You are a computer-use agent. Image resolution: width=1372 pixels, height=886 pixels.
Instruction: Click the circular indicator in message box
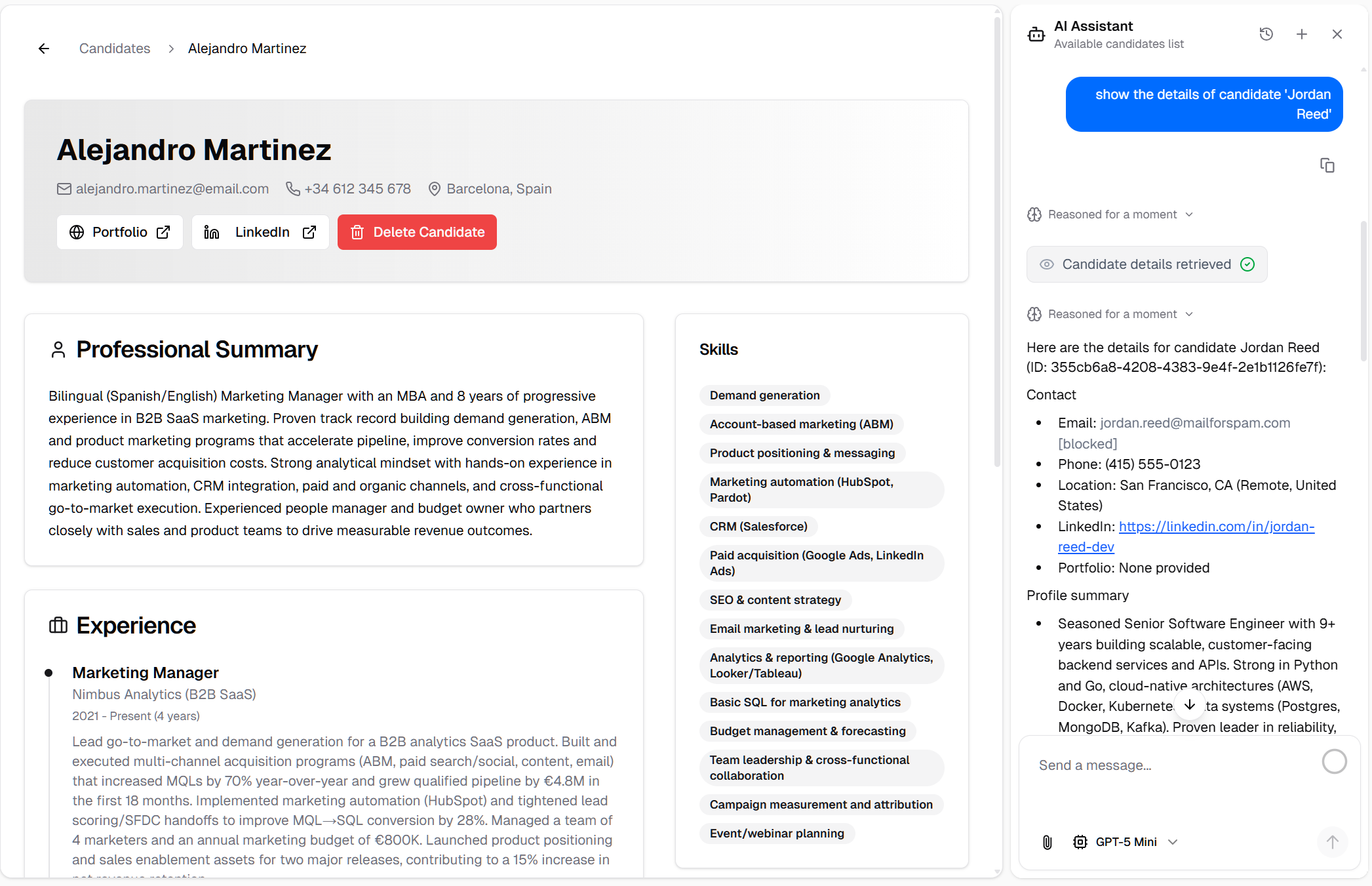pyautogui.click(x=1334, y=761)
